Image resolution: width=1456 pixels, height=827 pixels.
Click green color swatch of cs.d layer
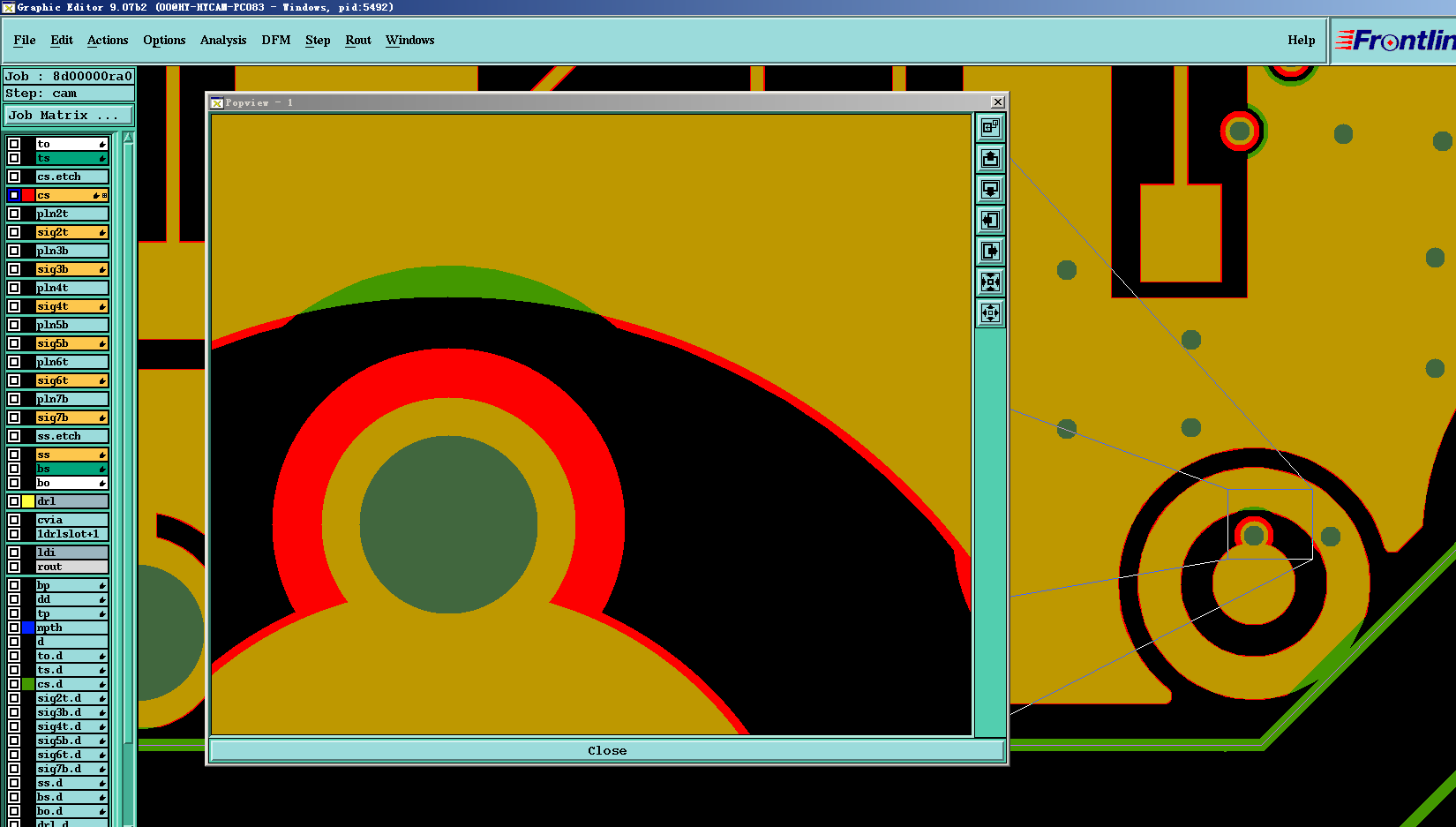pos(28,684)
